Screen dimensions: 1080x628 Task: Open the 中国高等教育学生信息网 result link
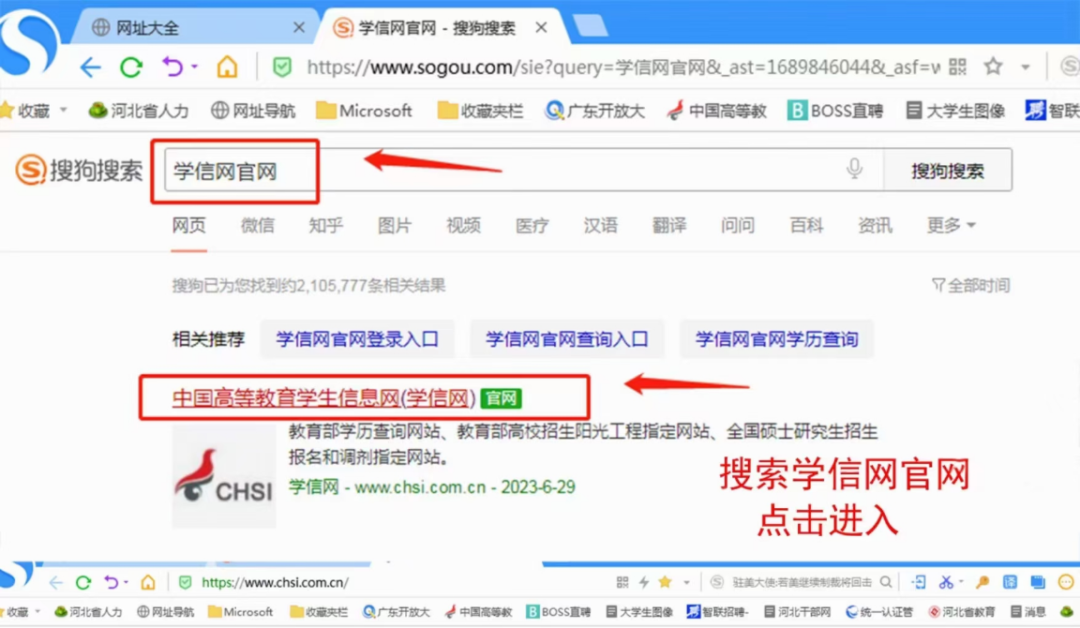pyautogui.click(x=323, y=398)
